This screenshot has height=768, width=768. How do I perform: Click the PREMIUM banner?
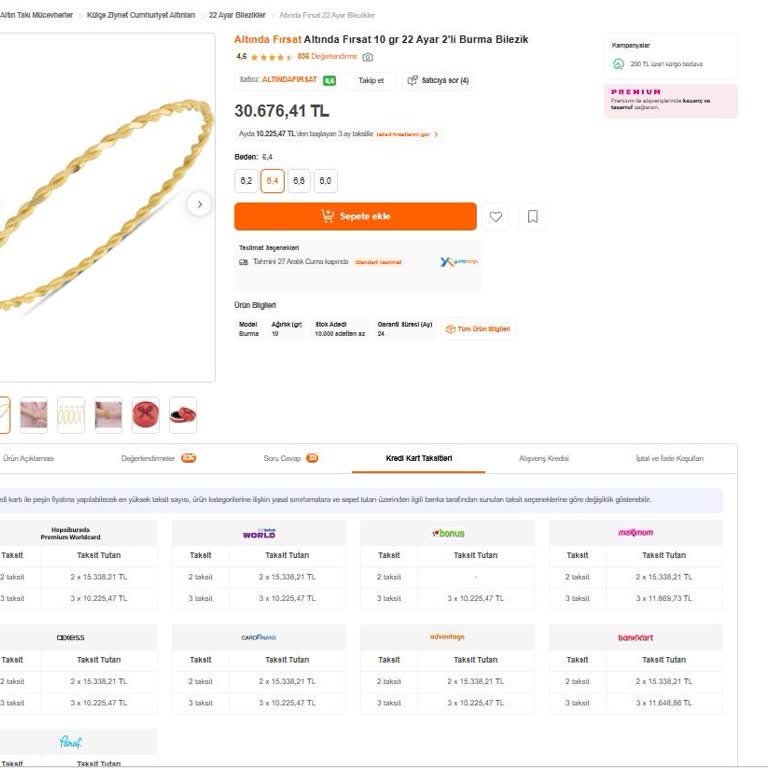(x=670, y=101)
